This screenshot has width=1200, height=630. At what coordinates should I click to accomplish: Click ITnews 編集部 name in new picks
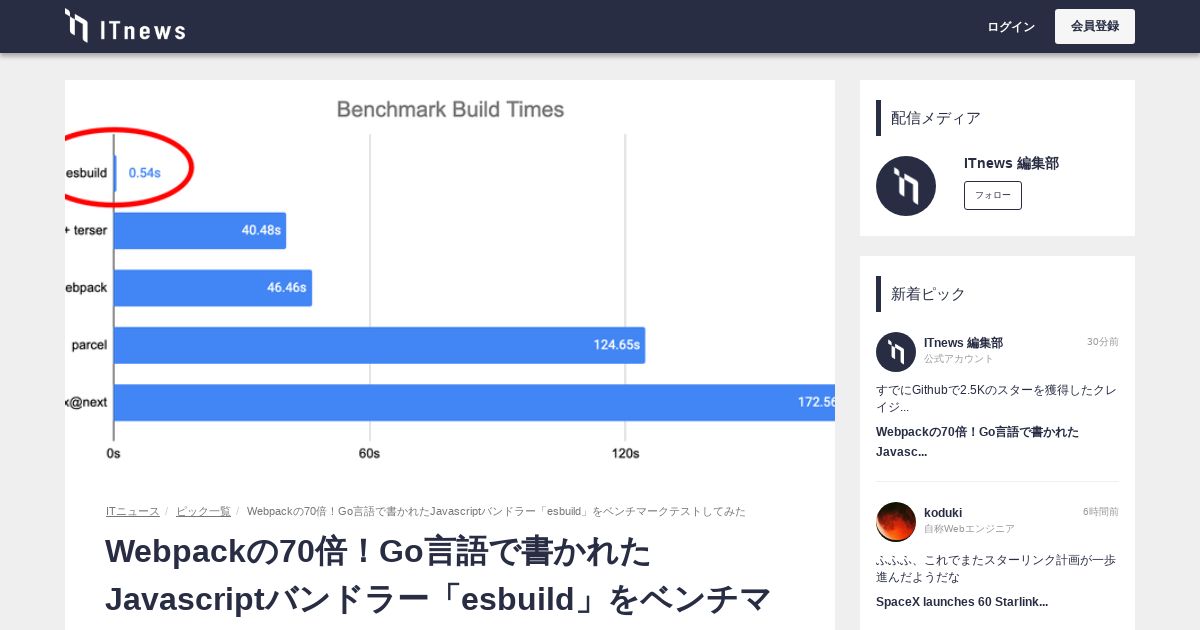click(x=963, y=343)
